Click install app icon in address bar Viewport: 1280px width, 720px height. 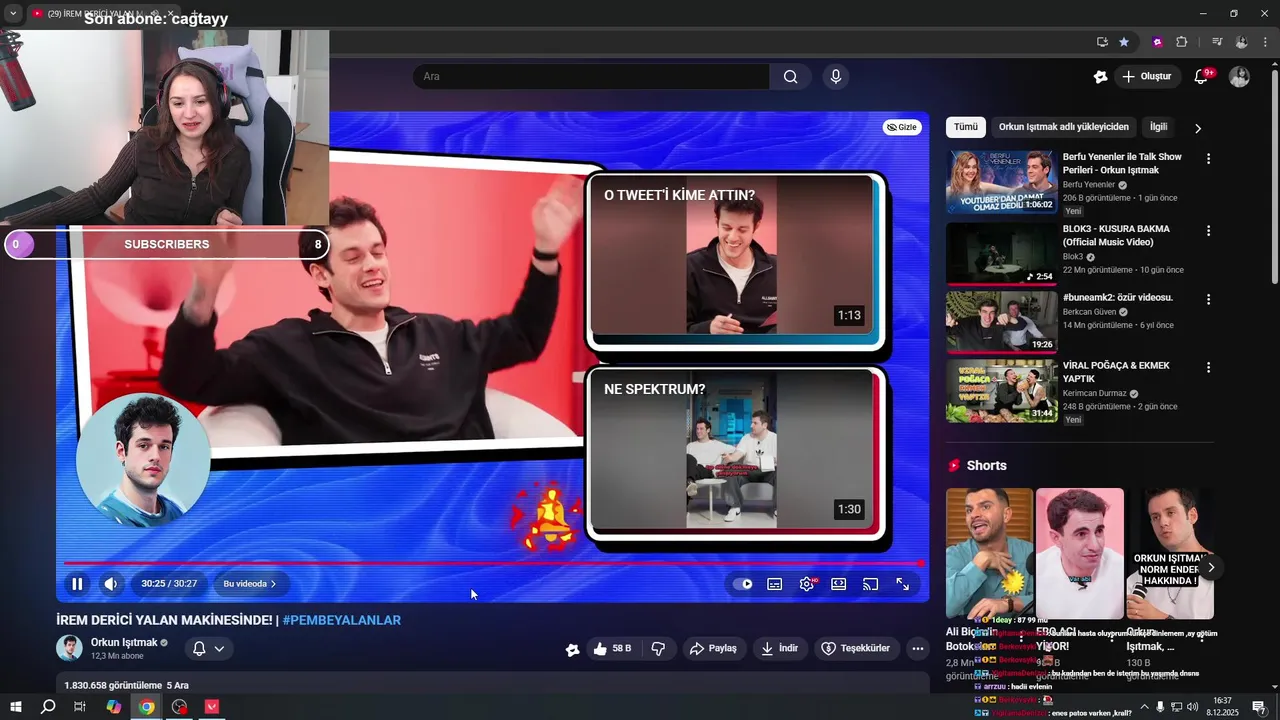tap(1102, 42)
